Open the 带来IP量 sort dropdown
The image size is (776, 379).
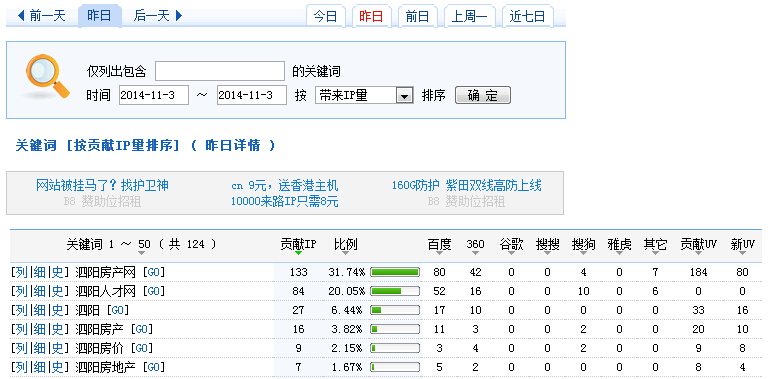pos(364,95)
